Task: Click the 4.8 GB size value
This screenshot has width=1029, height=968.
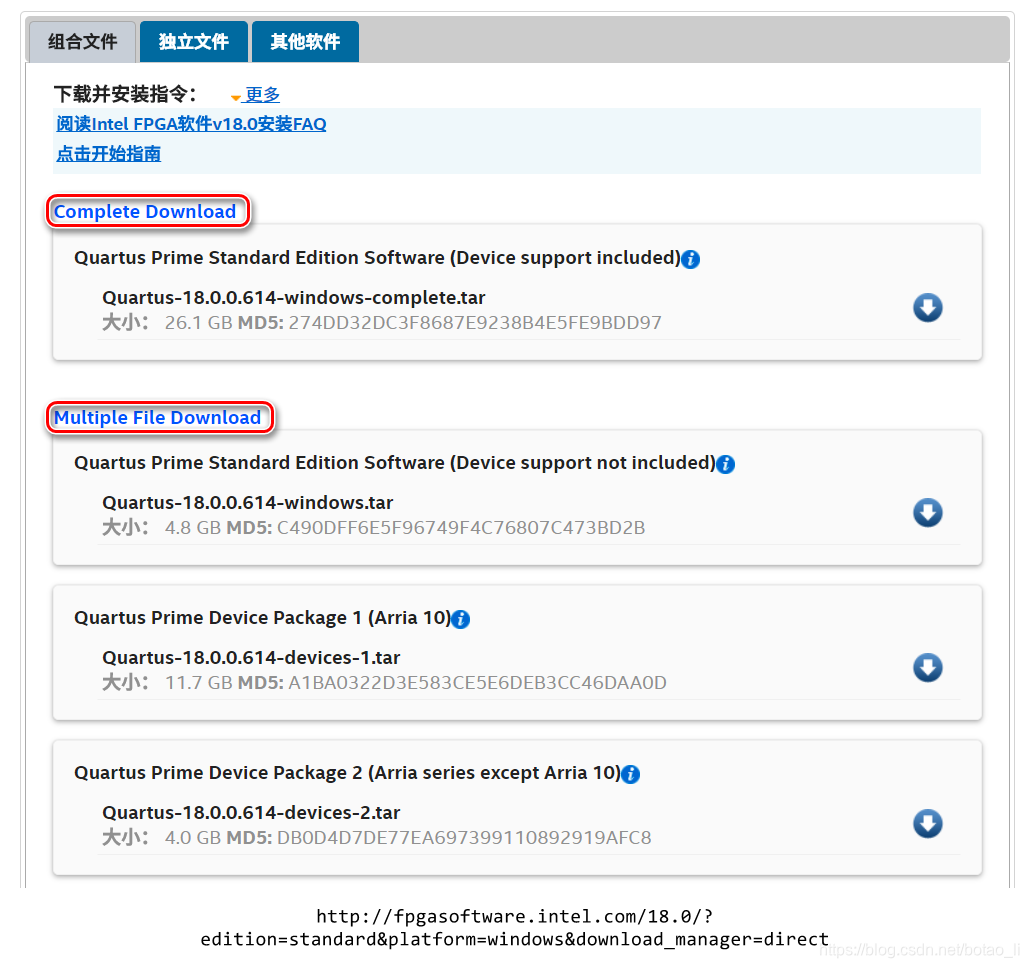Action: pos(193,528)
